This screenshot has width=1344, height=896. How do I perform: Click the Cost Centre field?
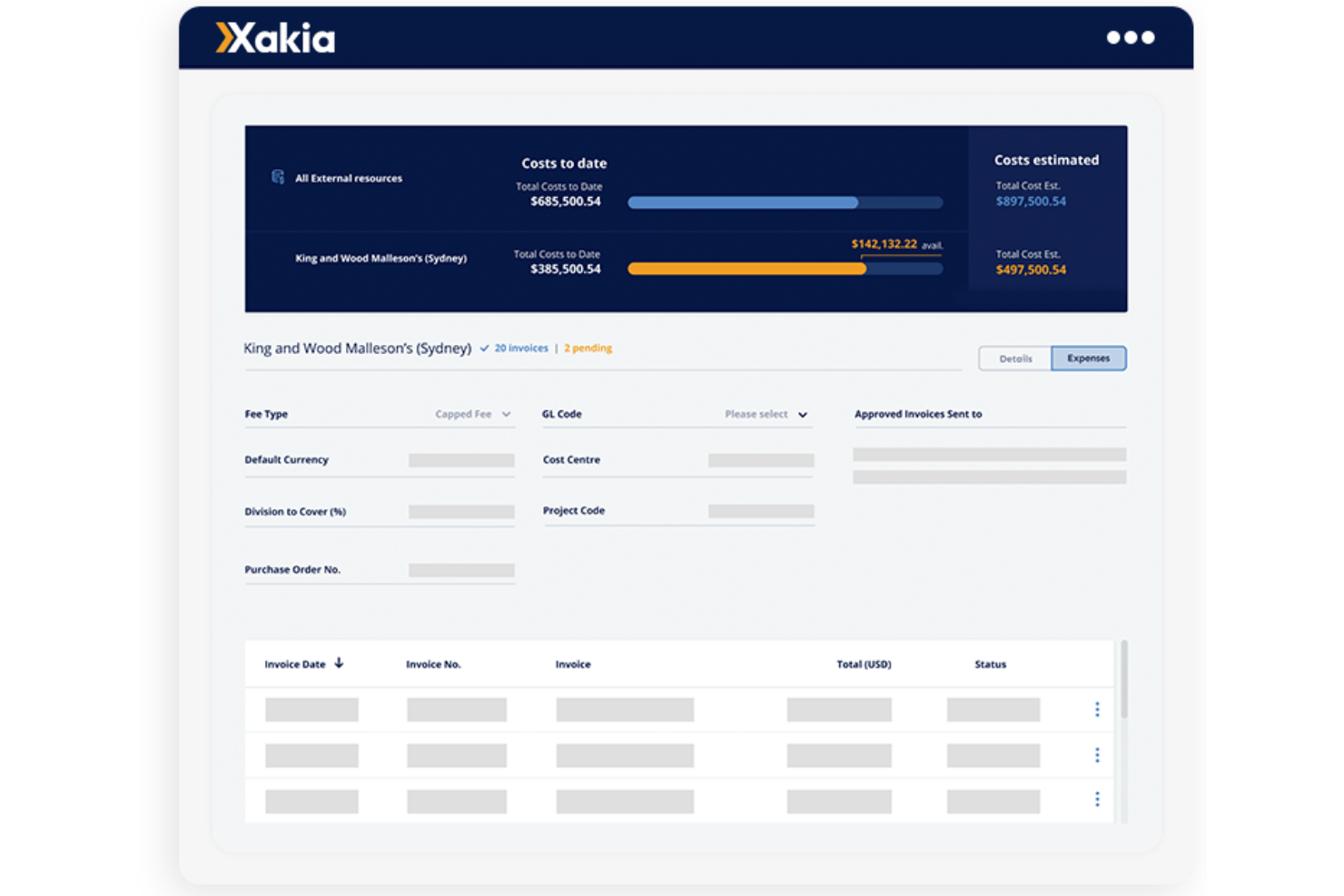[x=761, y=460]
